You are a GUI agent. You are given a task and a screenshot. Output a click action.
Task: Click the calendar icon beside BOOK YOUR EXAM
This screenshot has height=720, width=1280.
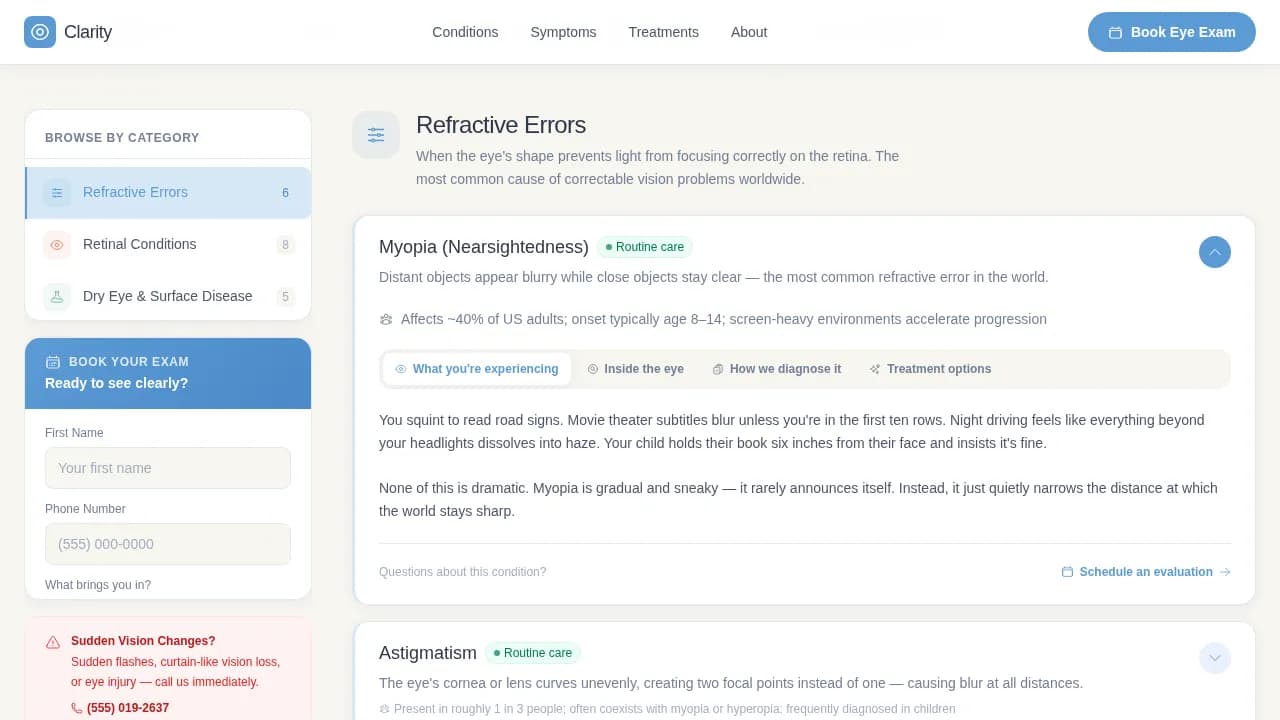[53, 362]
